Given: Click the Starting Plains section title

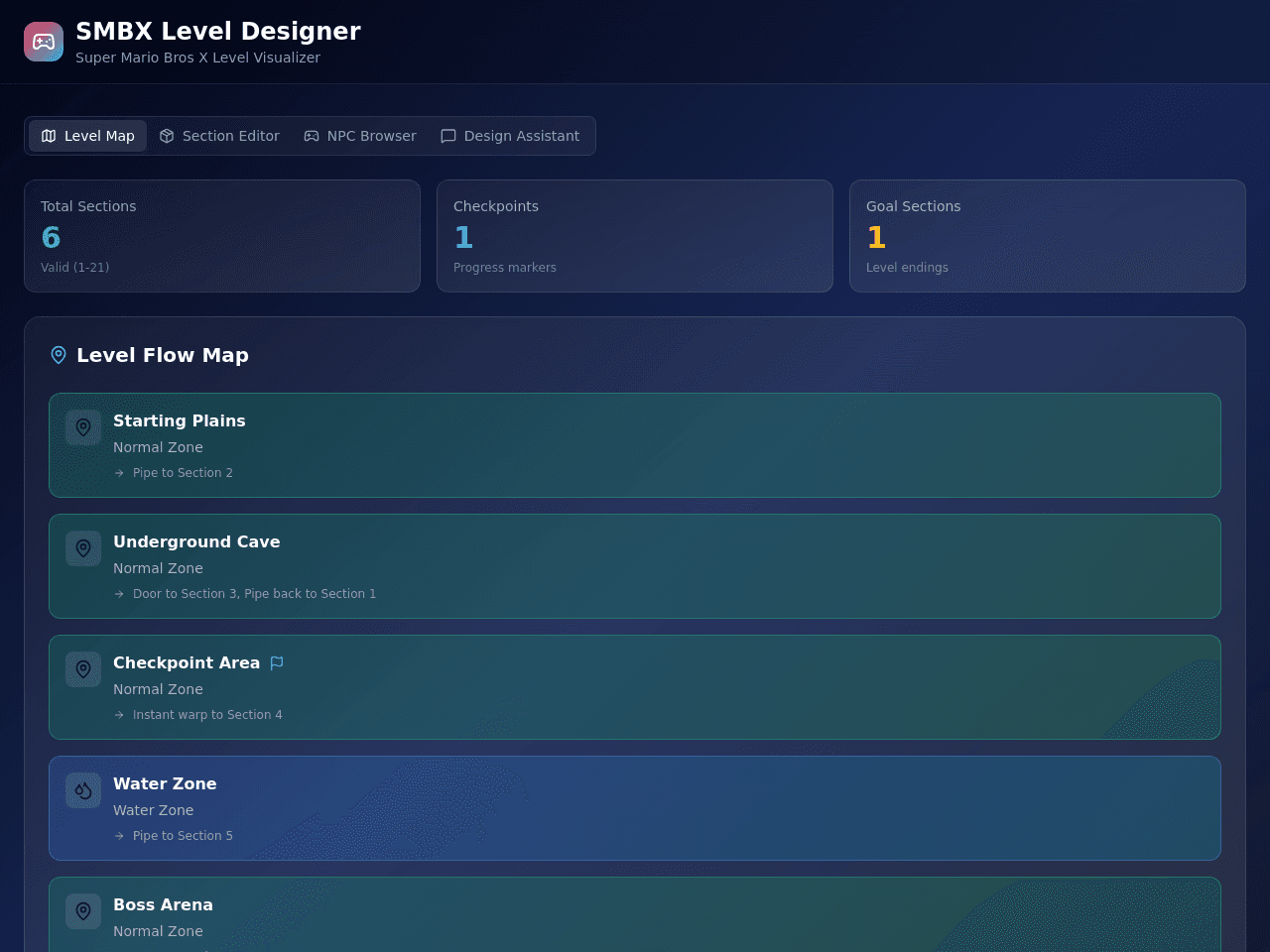Looking at the screenshot, I should tap(180, 420).
